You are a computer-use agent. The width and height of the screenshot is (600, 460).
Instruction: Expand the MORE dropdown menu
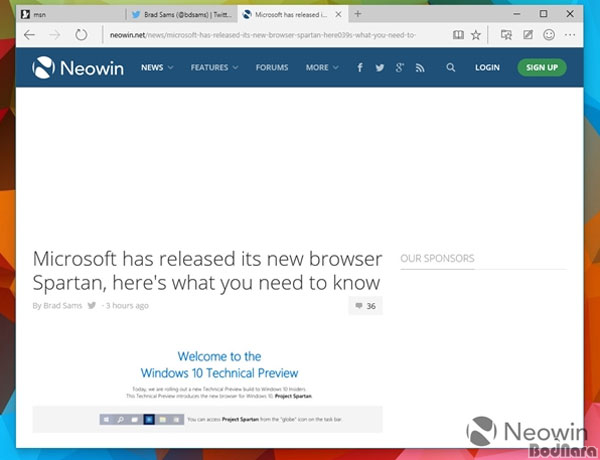pyautogui.click(x=322, y=68)
